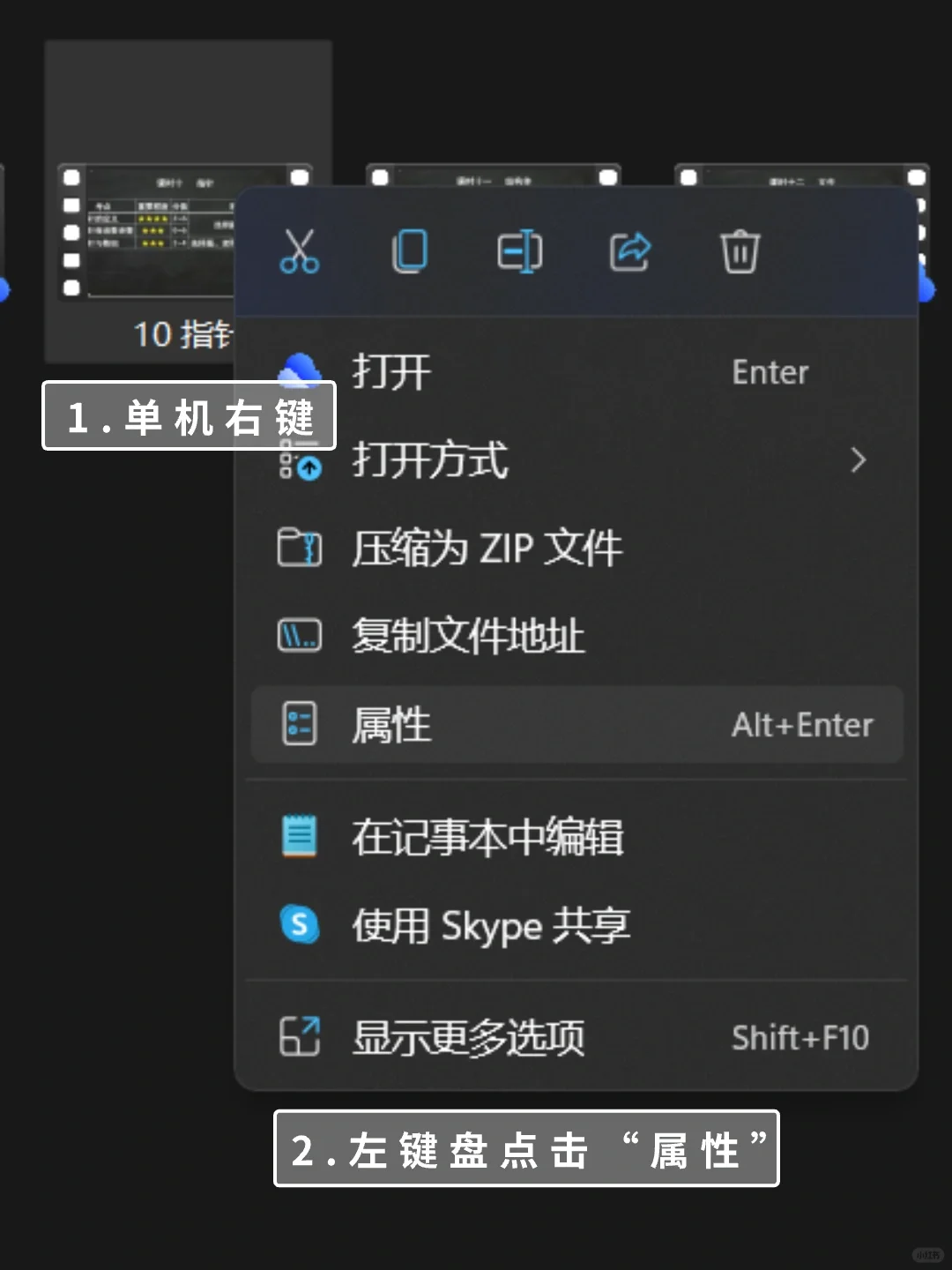The width and height of the screenshot is (952, 1270).
Task: Choose the 复制文件地址 menu entry
Action: coord(467,636)
